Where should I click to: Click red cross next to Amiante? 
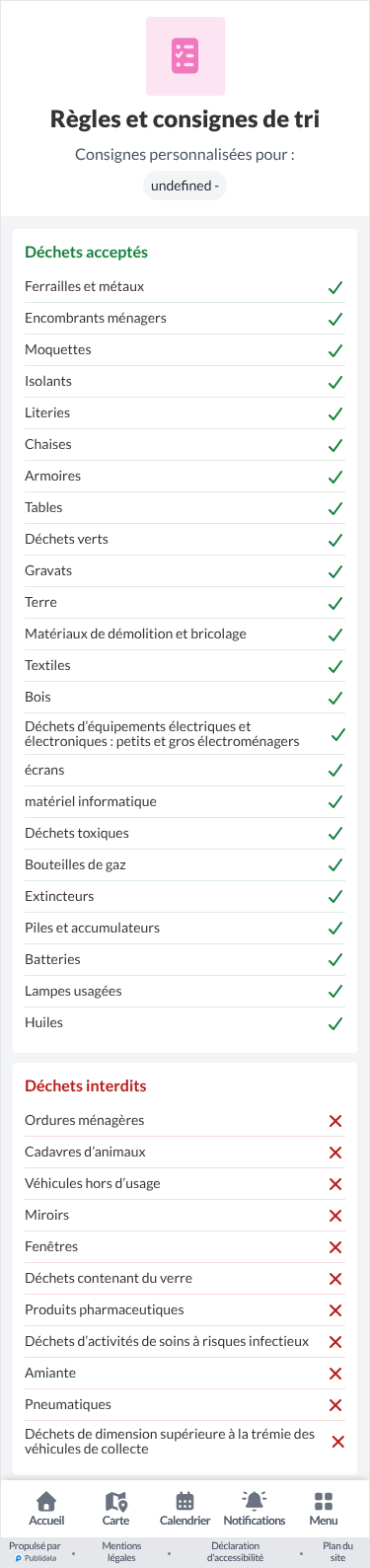335,1374
